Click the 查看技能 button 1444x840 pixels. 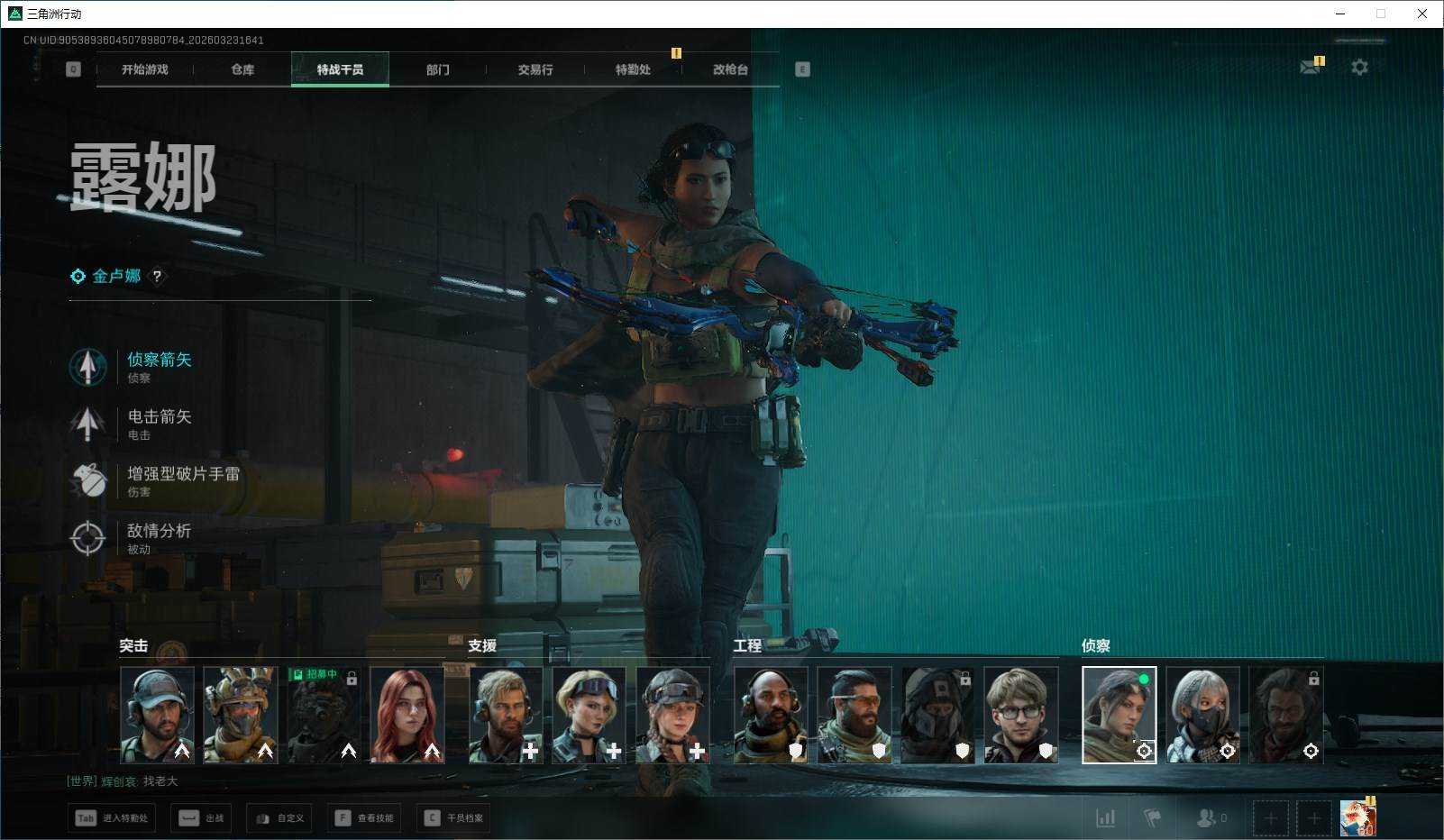[x=365, y=818]
